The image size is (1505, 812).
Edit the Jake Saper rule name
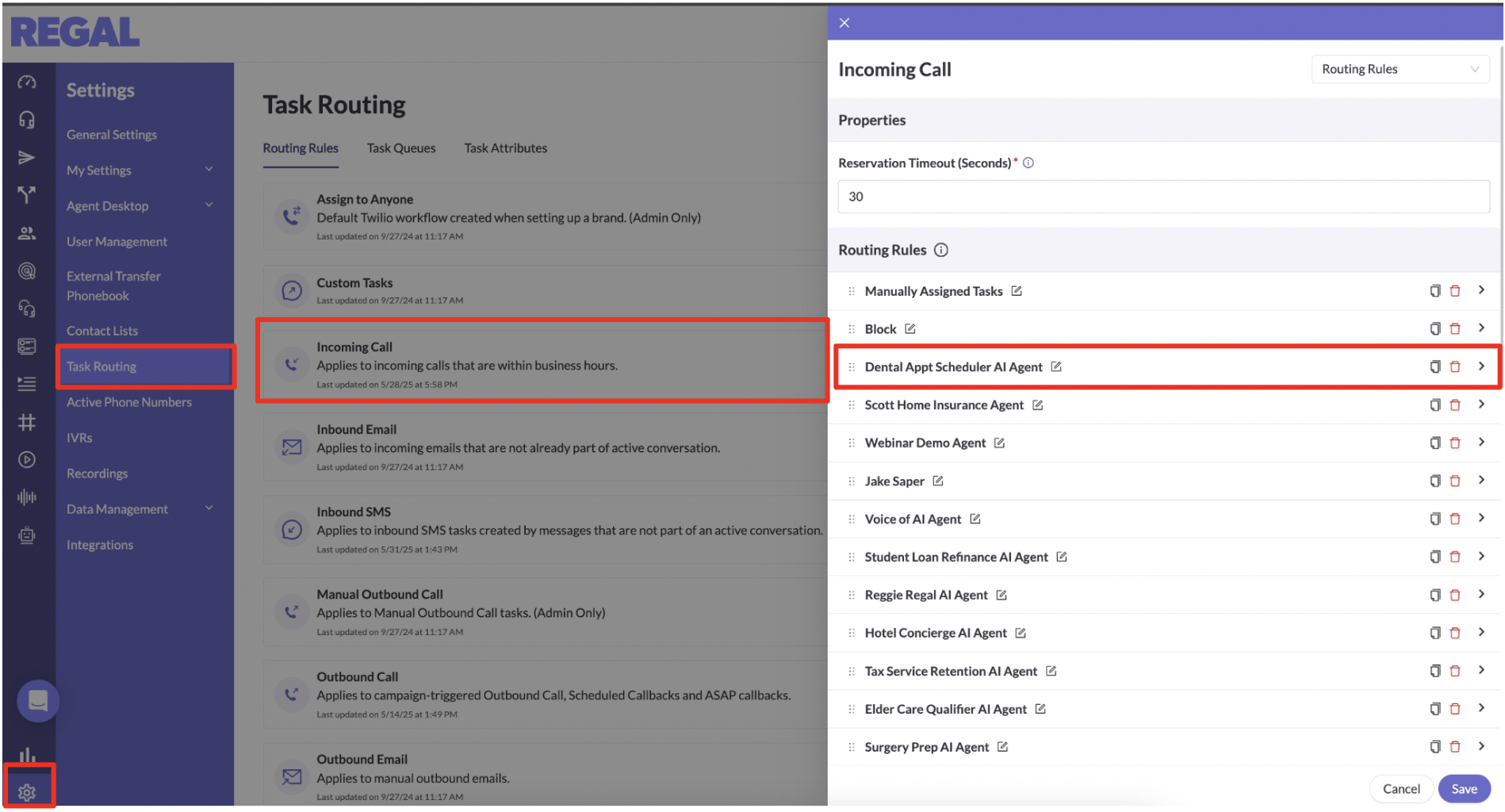938,481
